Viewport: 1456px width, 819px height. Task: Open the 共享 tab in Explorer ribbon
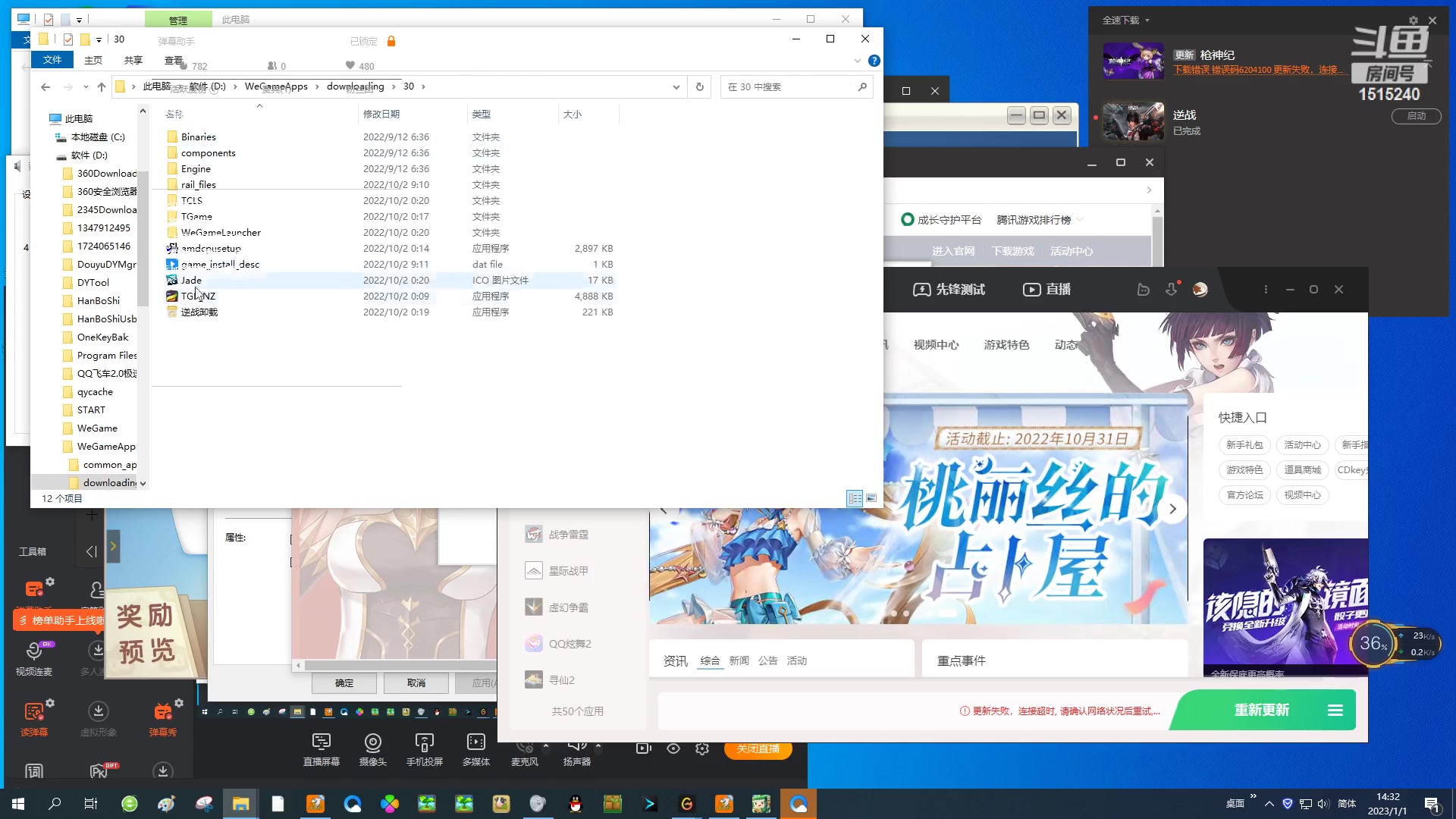point(133,60)
